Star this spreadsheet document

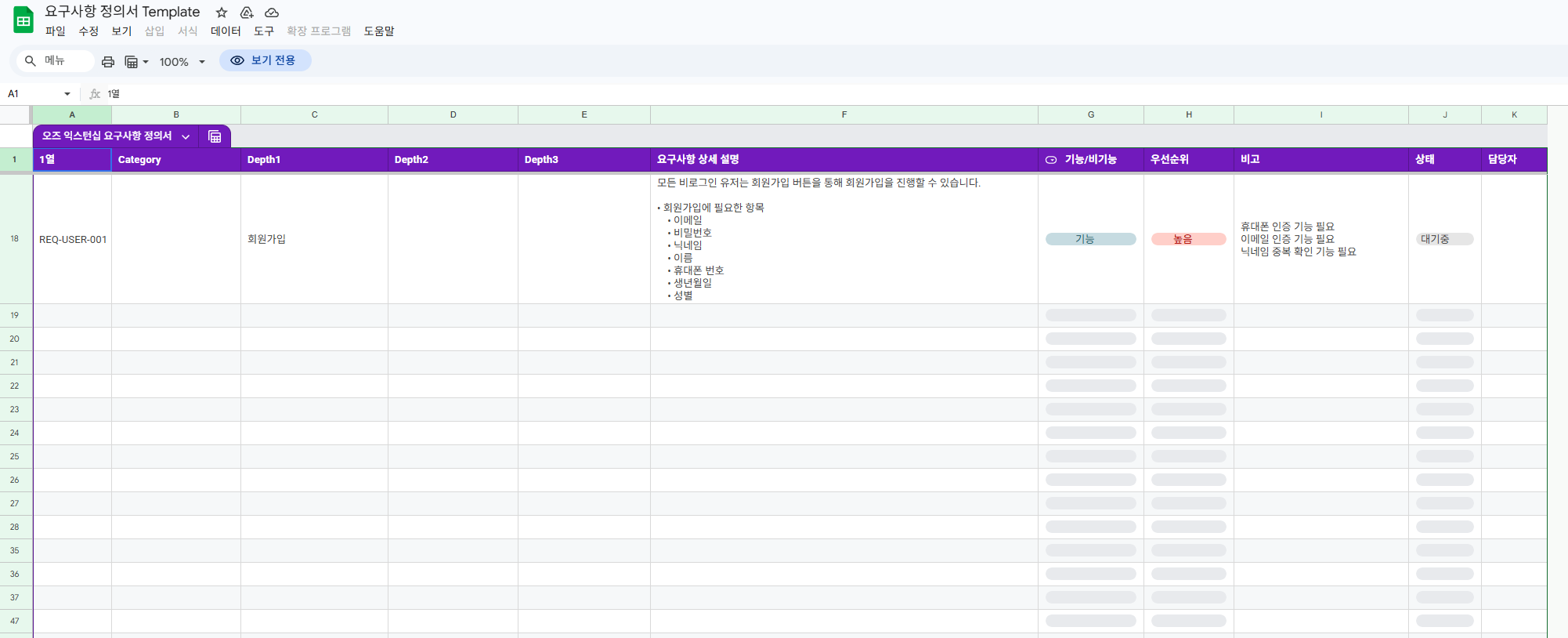click(x=222, y=13)
